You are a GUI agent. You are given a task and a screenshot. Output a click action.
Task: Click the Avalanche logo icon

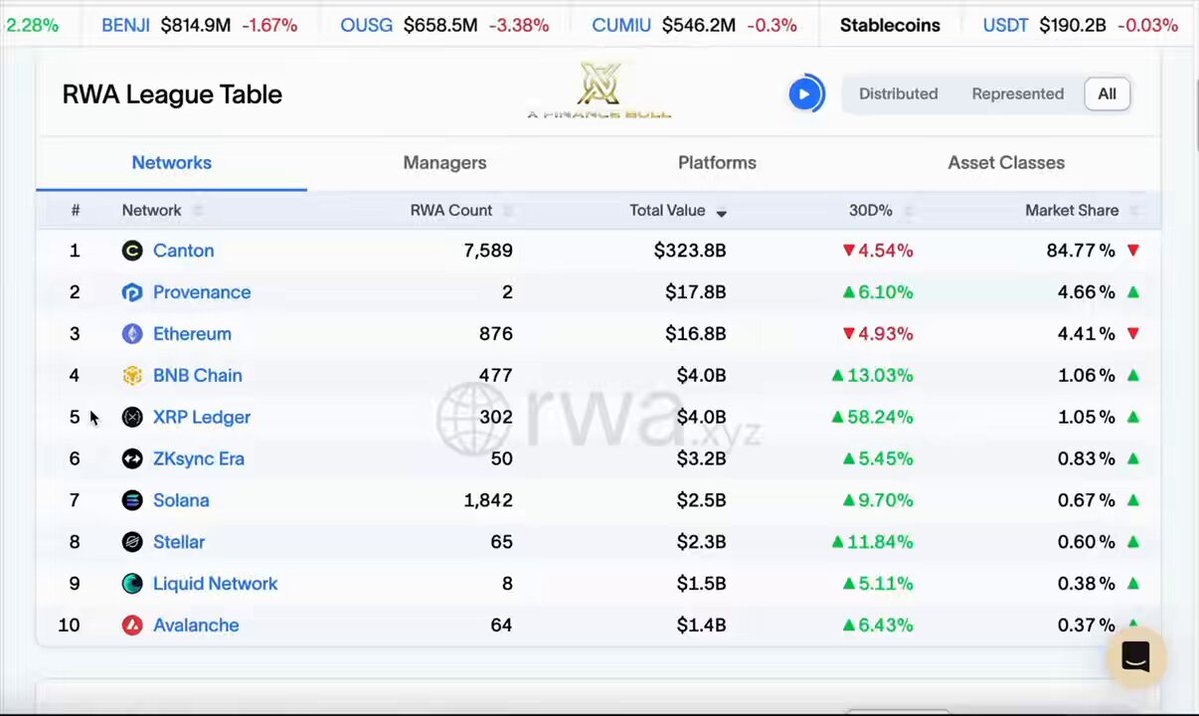pyautogui.click(x=132, y=625)
